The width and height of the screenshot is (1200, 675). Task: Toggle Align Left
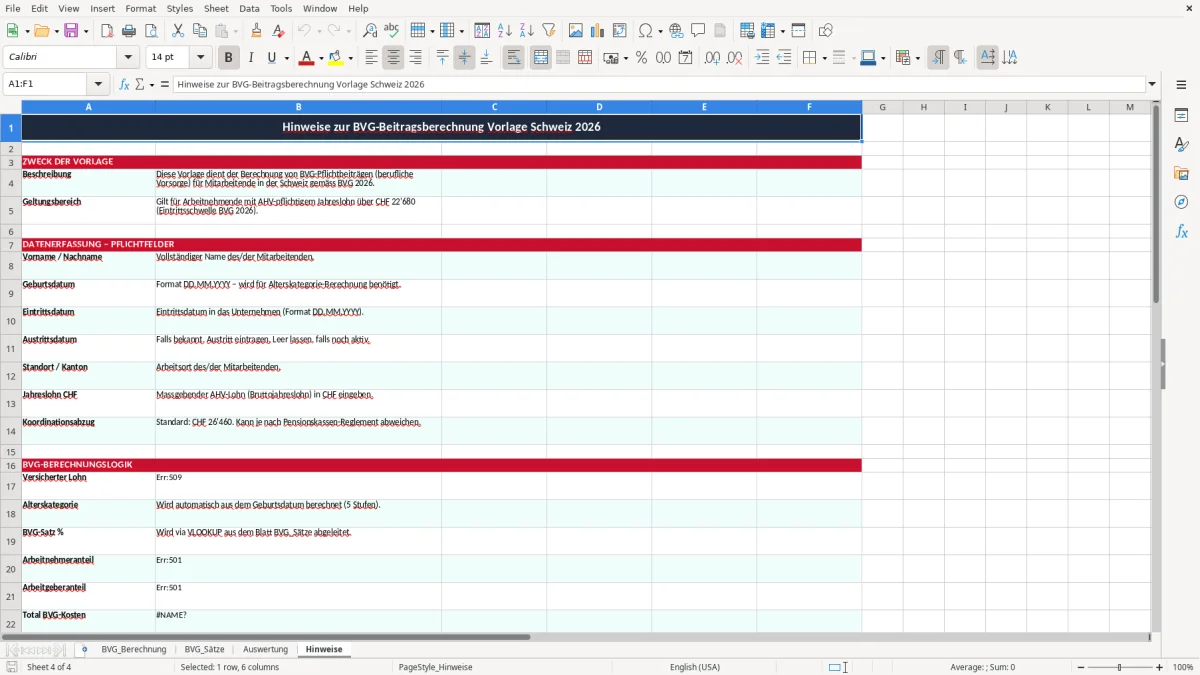(371, 58)
